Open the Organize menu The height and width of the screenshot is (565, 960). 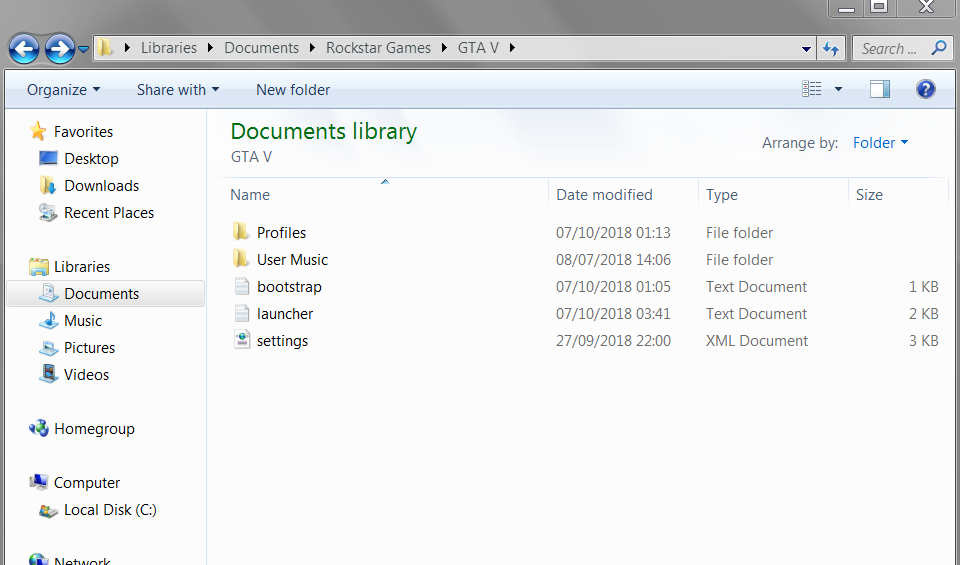click(63, 90)
